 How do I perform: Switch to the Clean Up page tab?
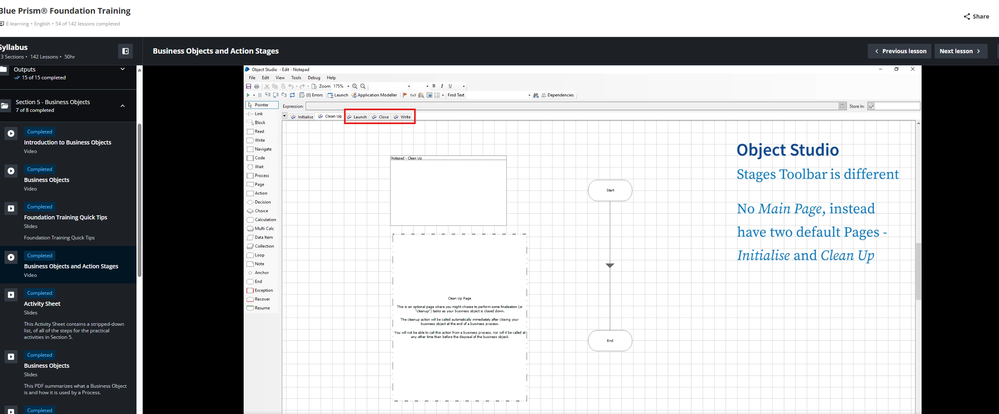click(x=329, y=117)
